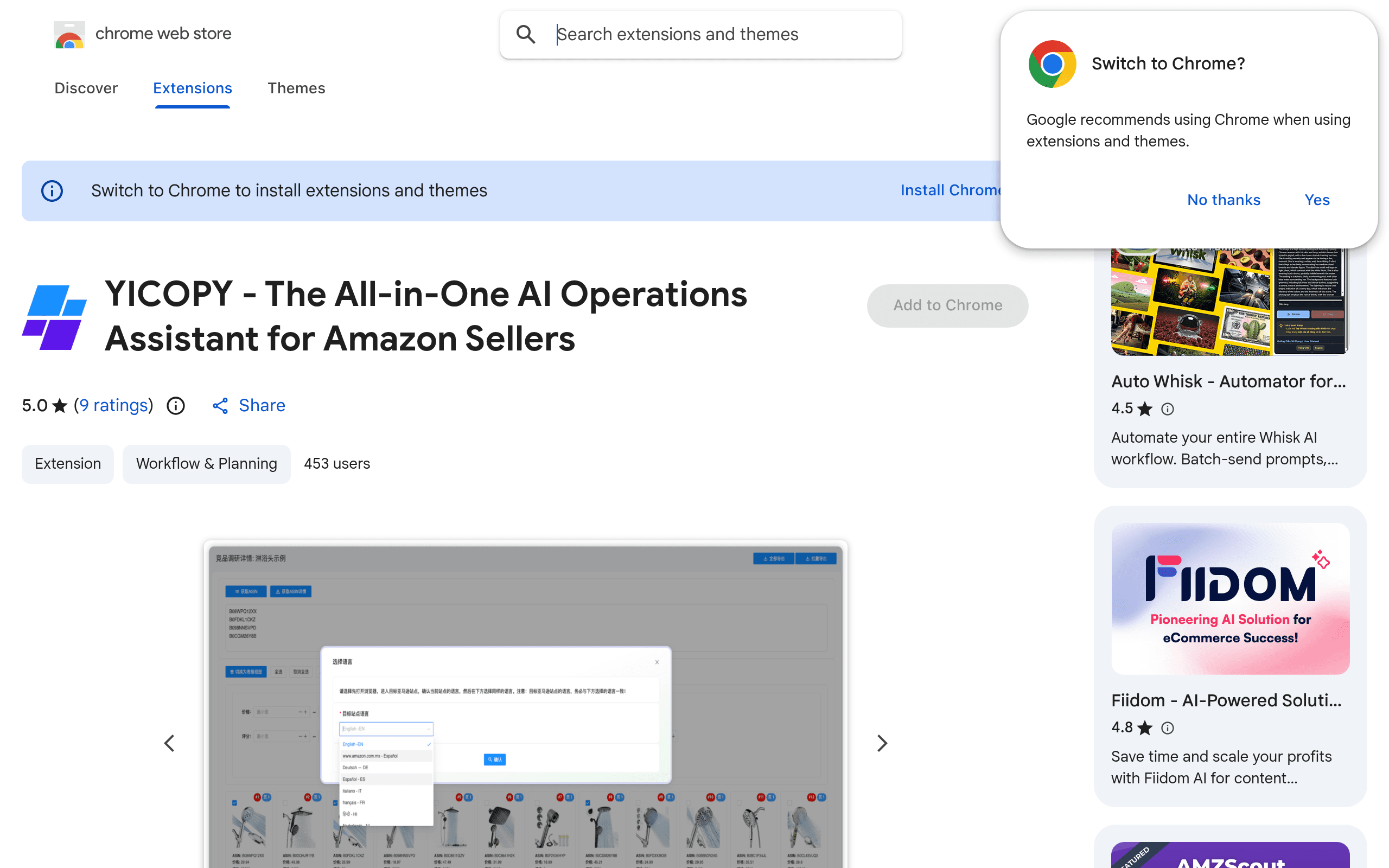
Task: Click the Chrome Web Store logo icon
Action: point(69,34)
